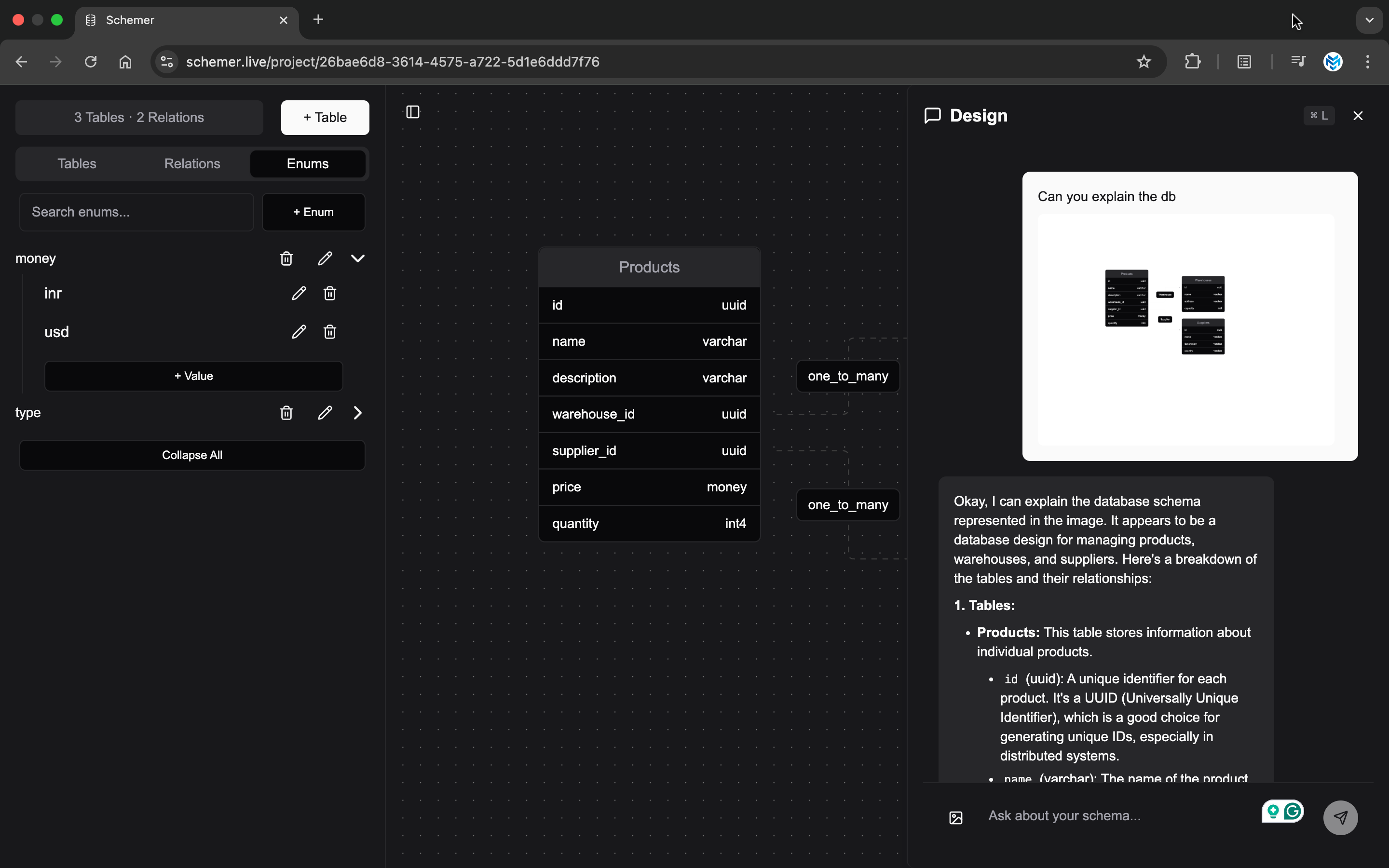This screenshot has height=868, width=1389.
Task: Delete the money enum
Action: coord(286,258)
